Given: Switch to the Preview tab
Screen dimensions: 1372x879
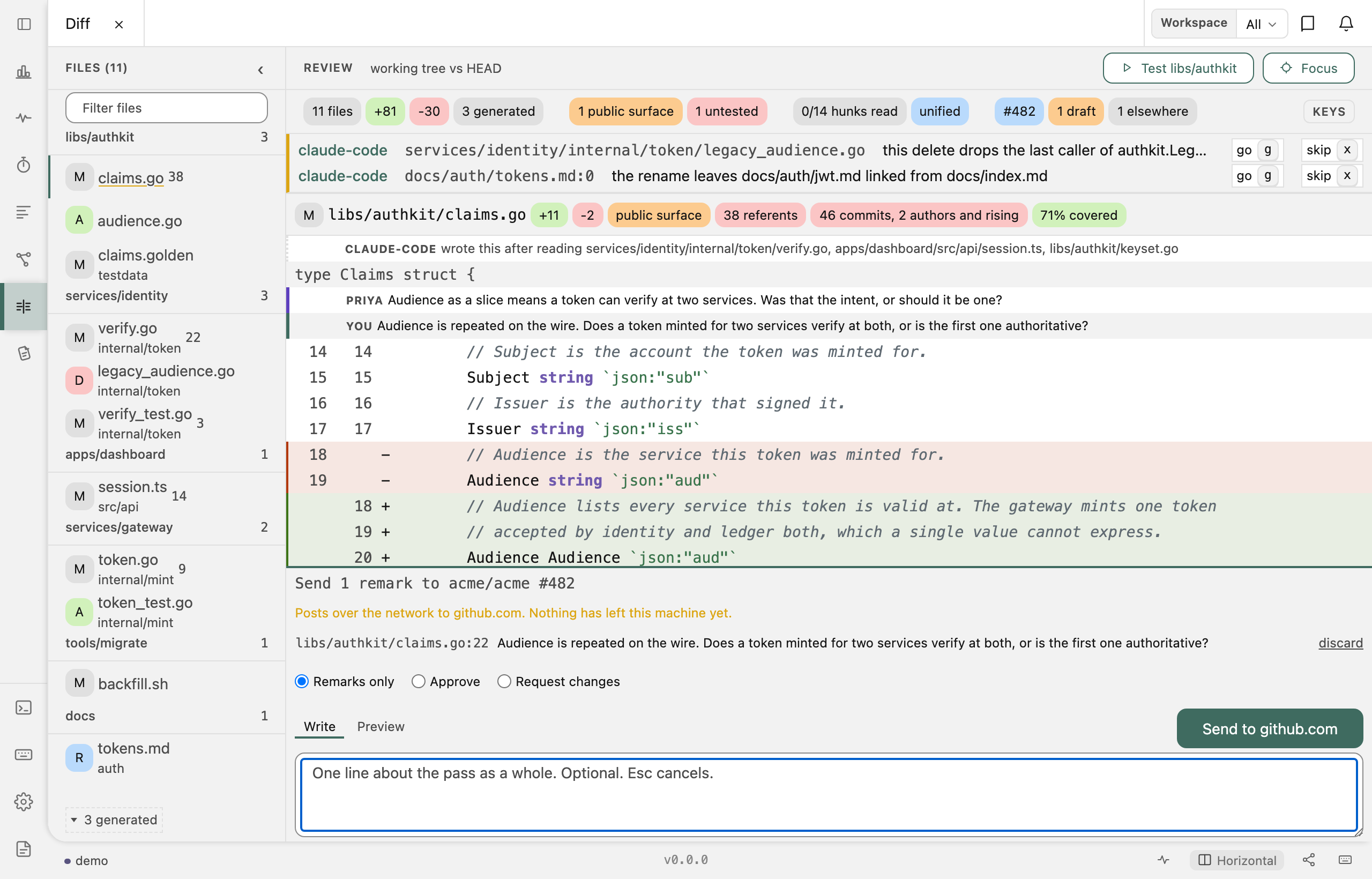Looking at the screenshot, I should [381, 727].
